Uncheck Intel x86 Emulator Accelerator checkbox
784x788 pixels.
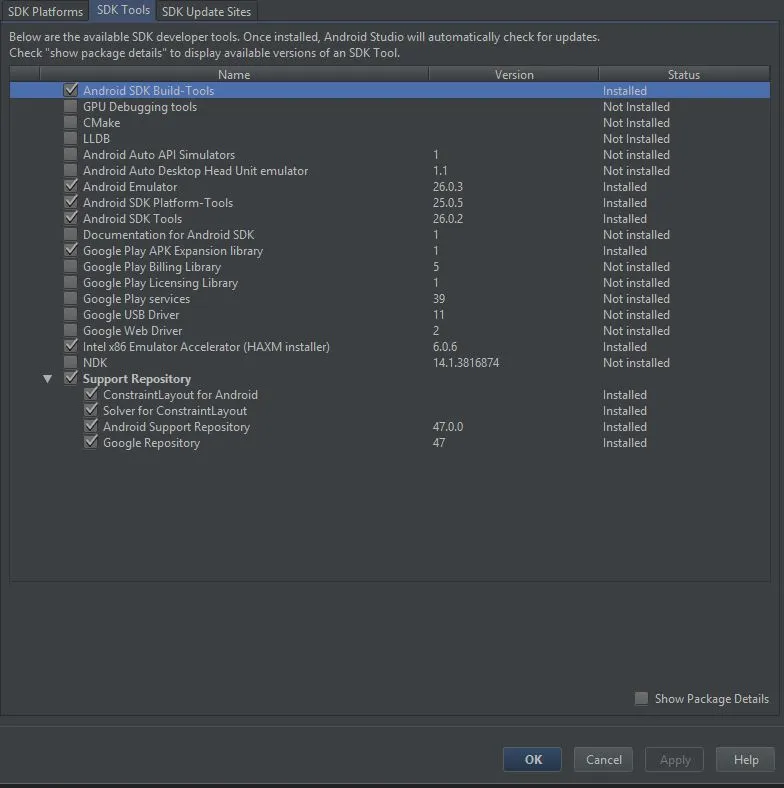(71, 346)
